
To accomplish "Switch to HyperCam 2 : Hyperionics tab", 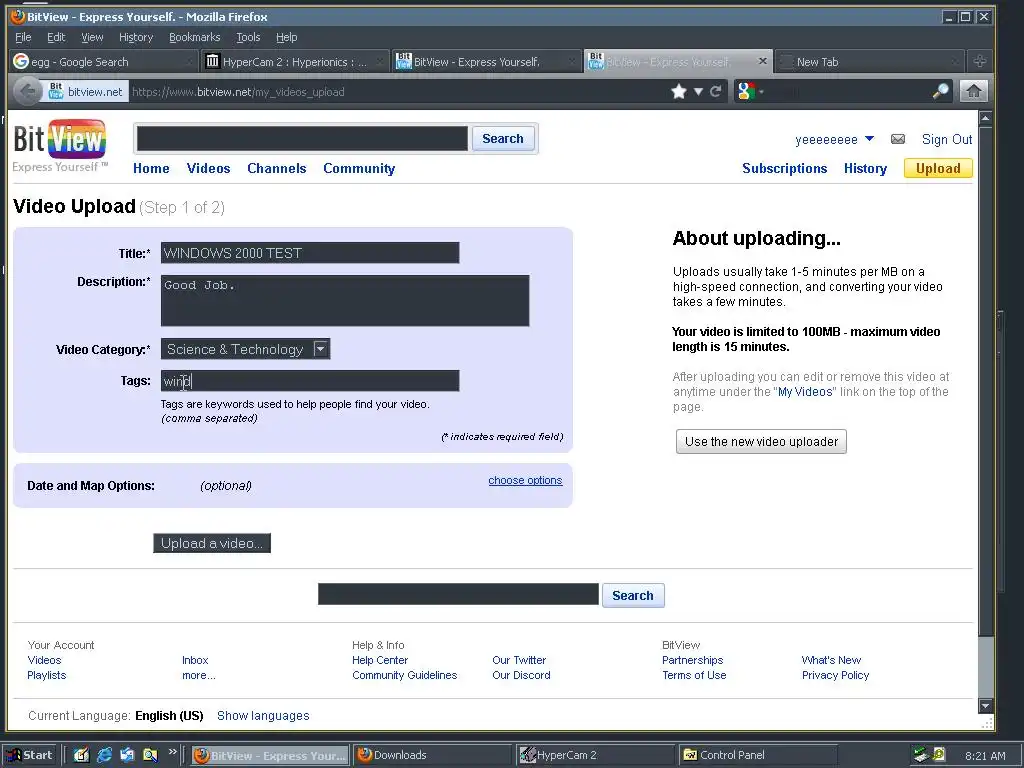I will pyautogui.click(x=295, y=61).
